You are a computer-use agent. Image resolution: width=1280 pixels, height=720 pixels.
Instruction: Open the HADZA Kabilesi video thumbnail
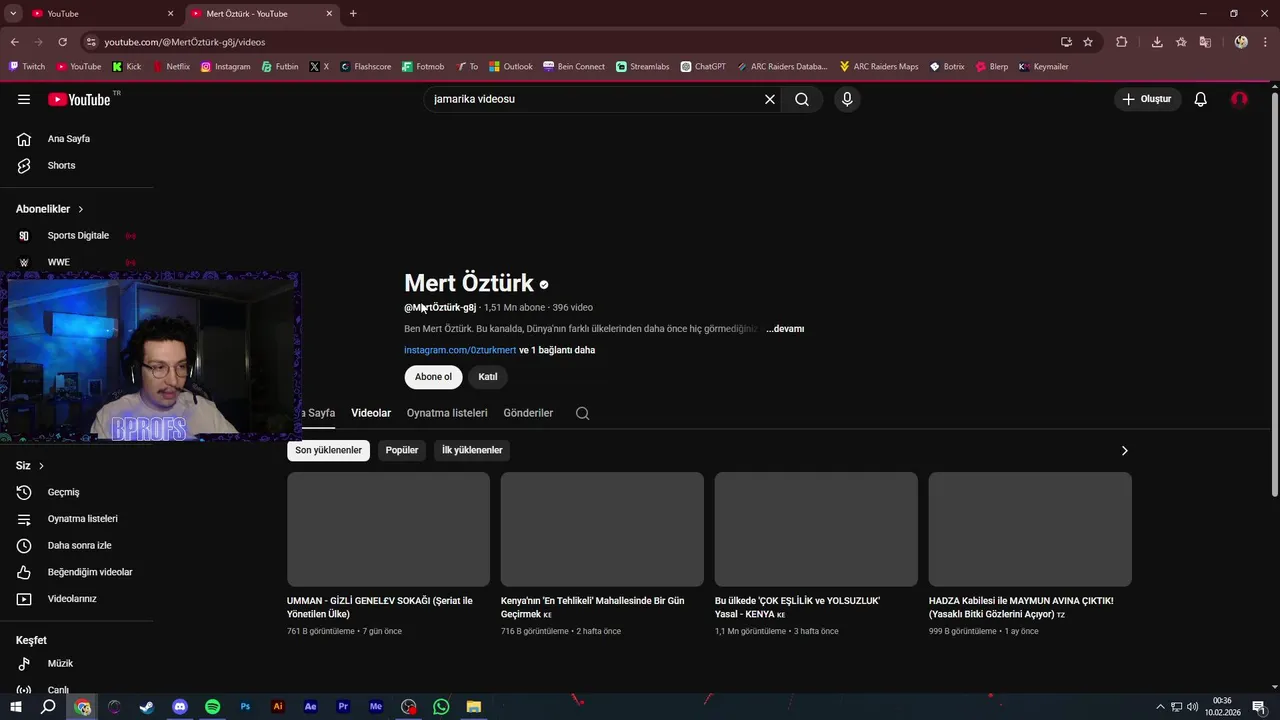coord(1030,529)
